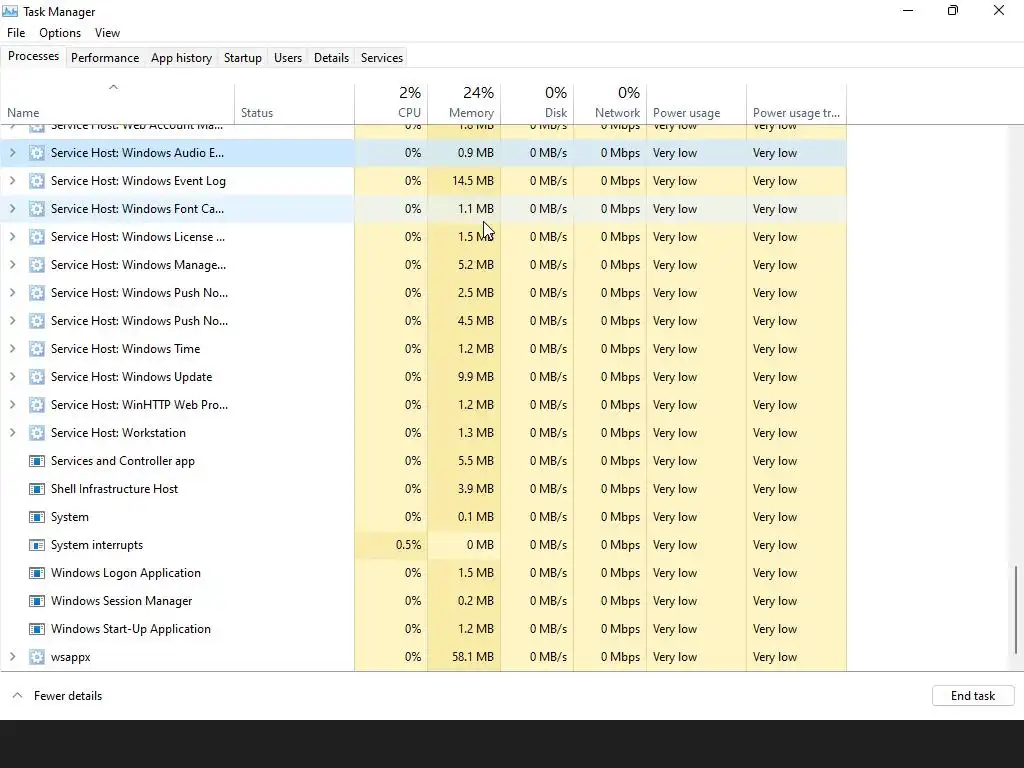Sort by the Disk column header

tap(537, 103)
